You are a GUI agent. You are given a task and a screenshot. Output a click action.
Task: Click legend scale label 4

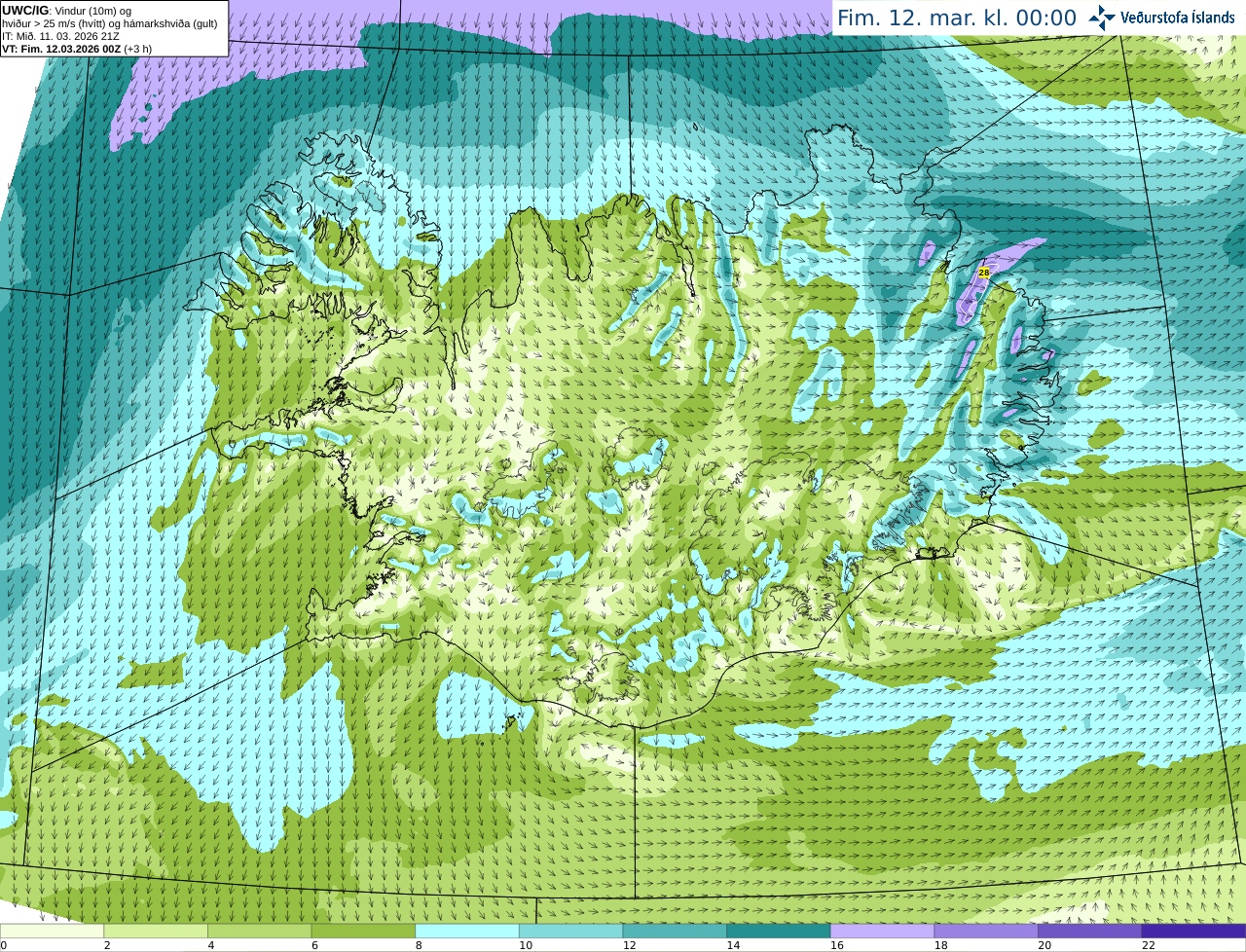pyautogui.click(x=211, y=945)
